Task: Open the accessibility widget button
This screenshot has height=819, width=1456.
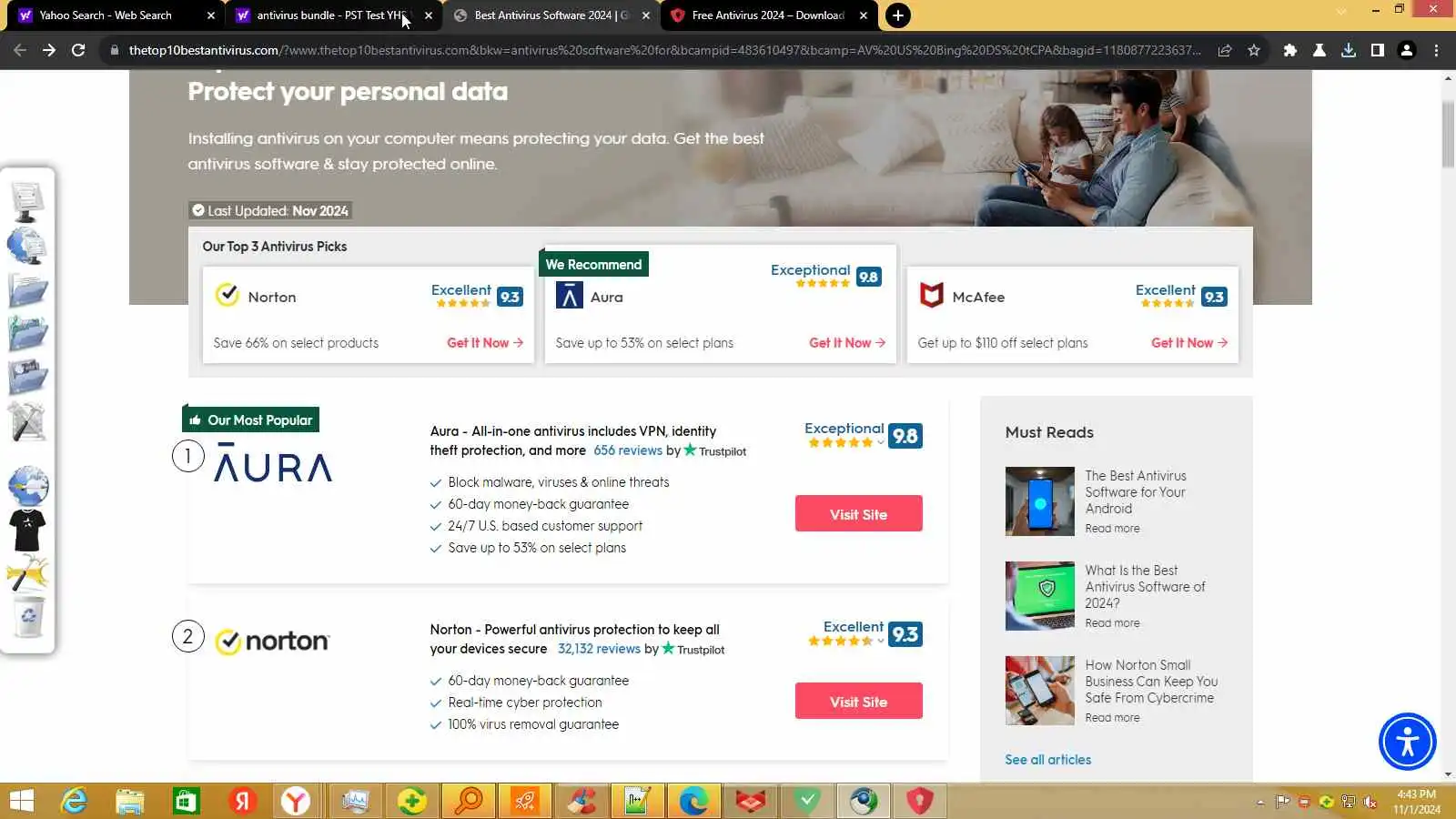Action: point(1407,742)
